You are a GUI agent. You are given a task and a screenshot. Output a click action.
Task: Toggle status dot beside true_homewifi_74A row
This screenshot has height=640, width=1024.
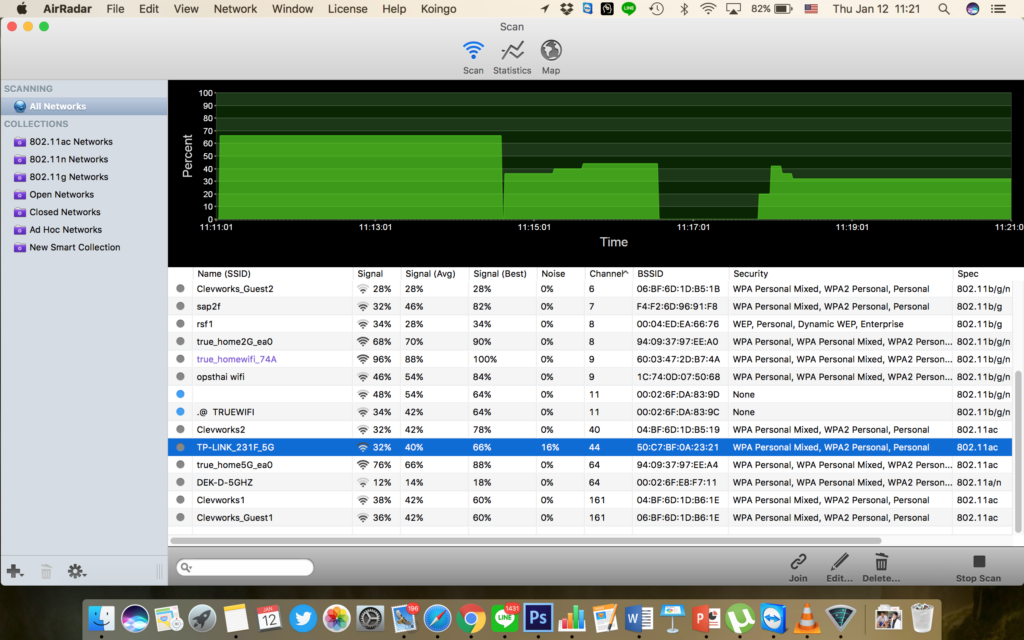(x=180, y=359)
